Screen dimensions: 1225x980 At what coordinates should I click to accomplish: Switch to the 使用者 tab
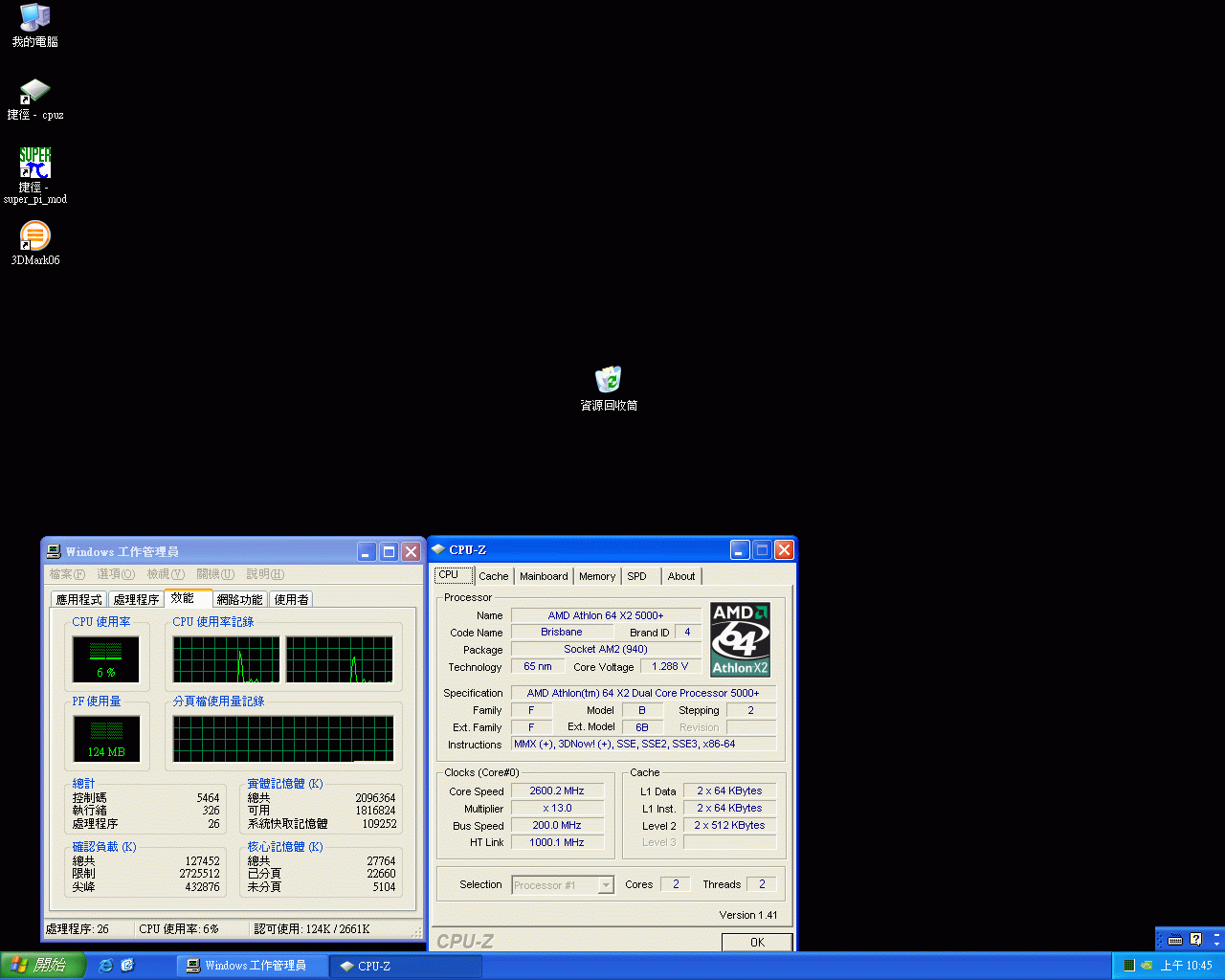(x=291, y=599)
